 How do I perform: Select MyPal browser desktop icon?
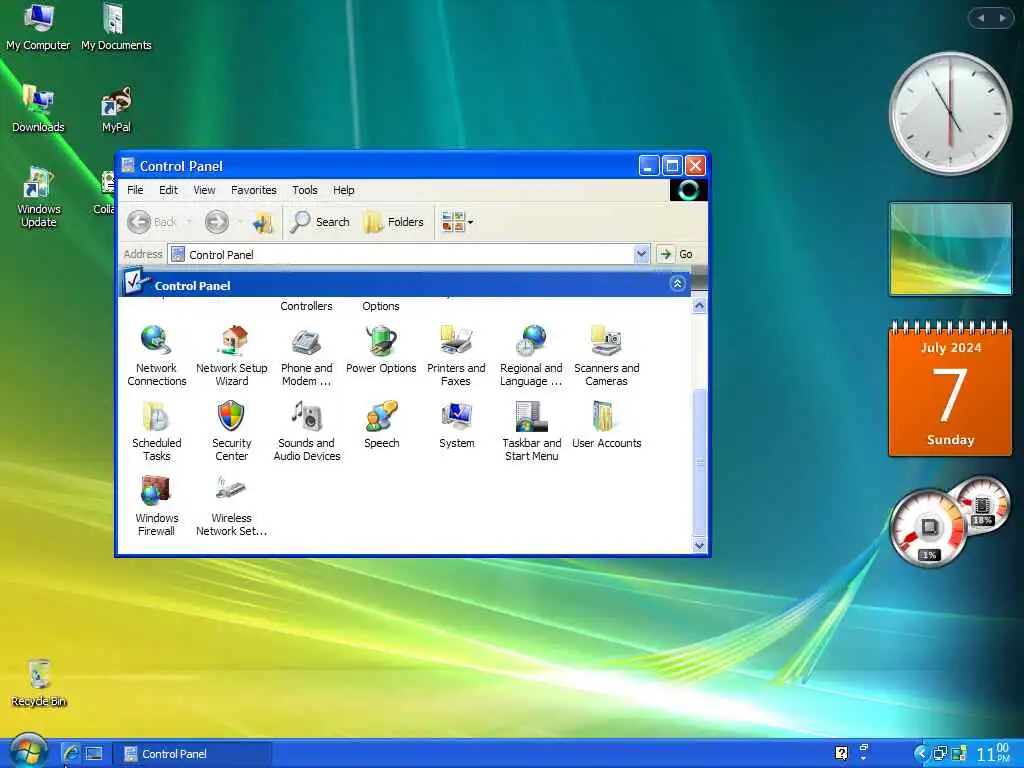click(116, 109)
